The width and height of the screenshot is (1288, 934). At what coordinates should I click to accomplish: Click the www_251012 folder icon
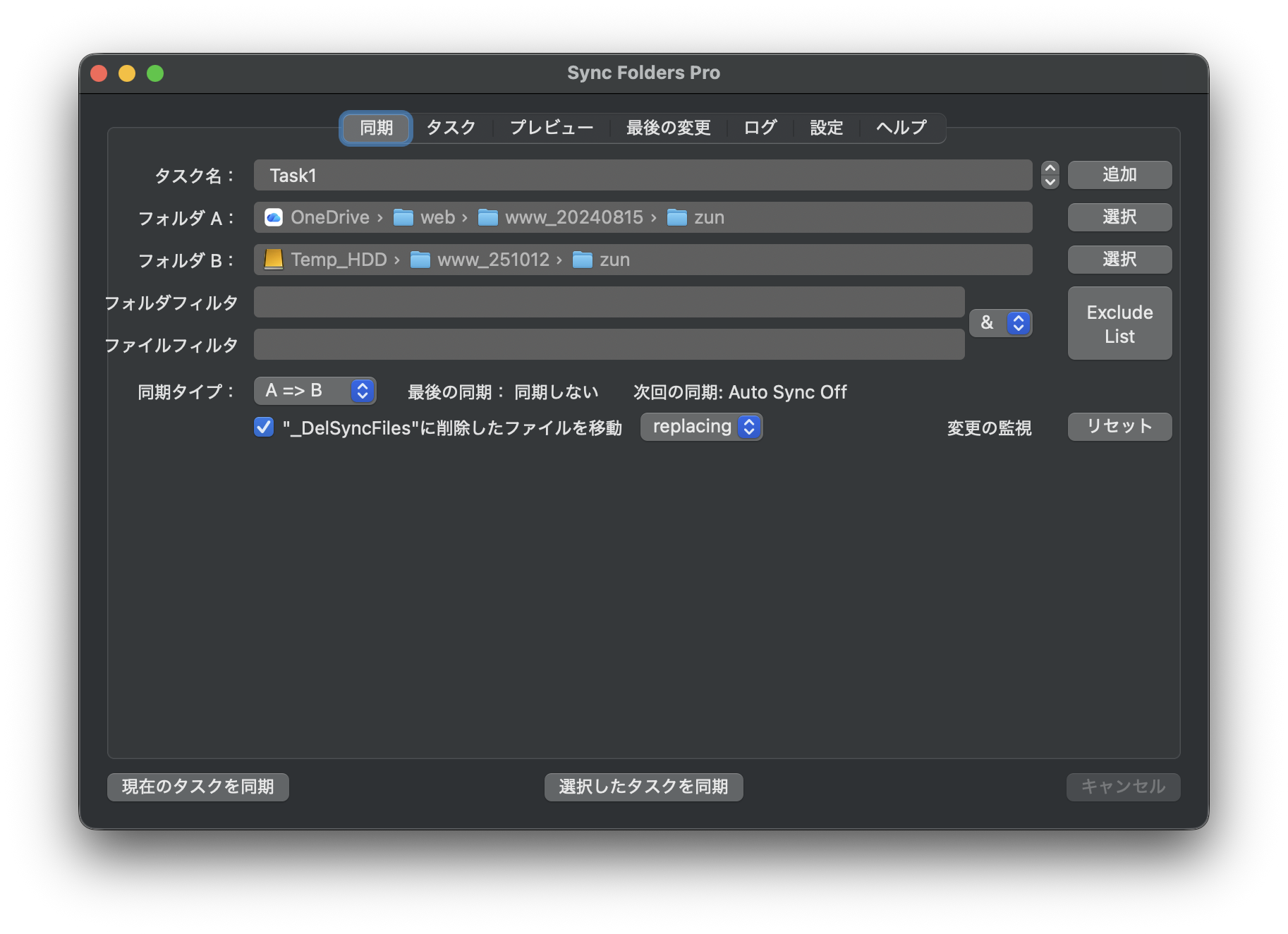[x=420, y=260]
